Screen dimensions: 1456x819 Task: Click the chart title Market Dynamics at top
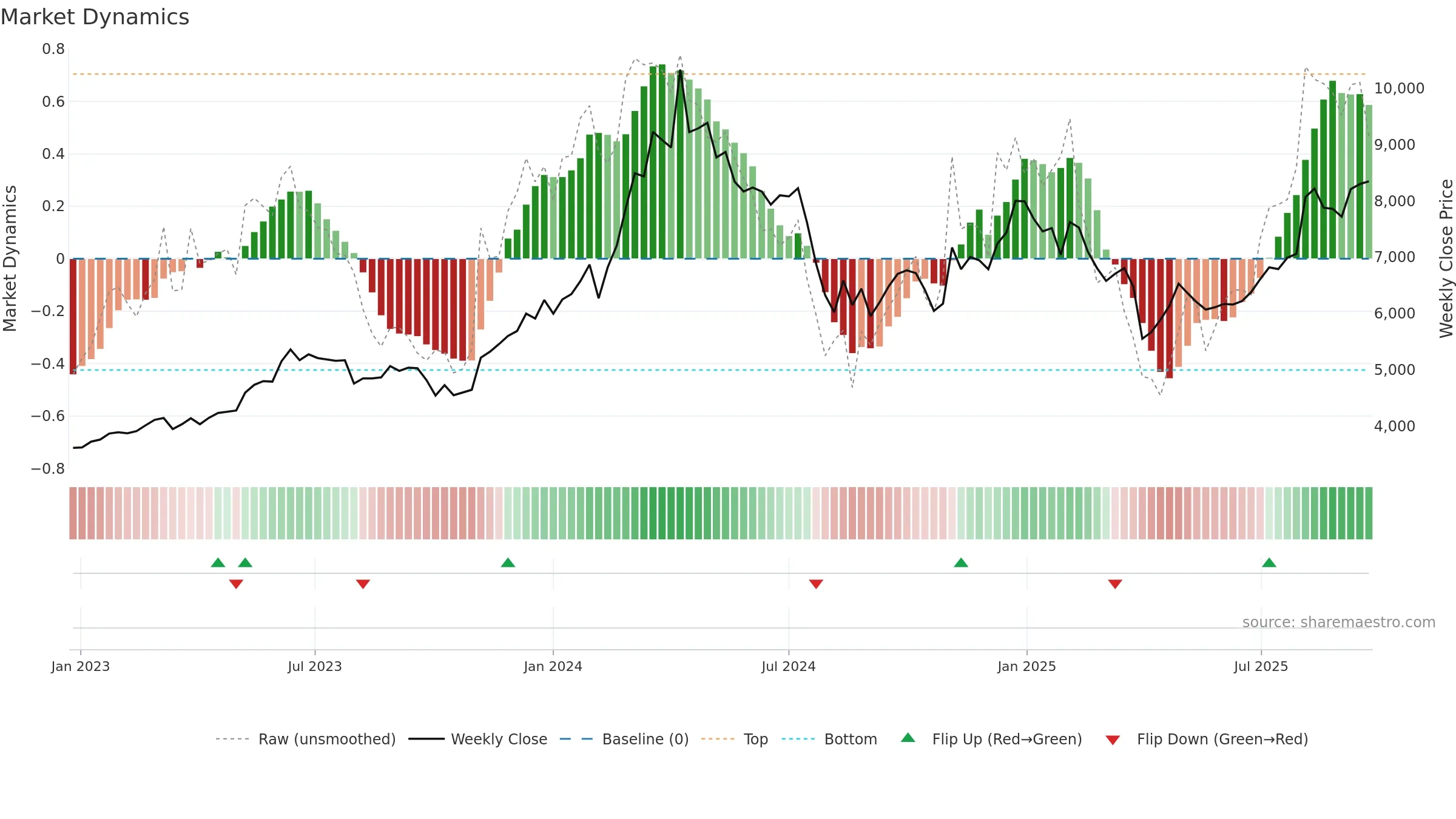click(x=95, y=17)
